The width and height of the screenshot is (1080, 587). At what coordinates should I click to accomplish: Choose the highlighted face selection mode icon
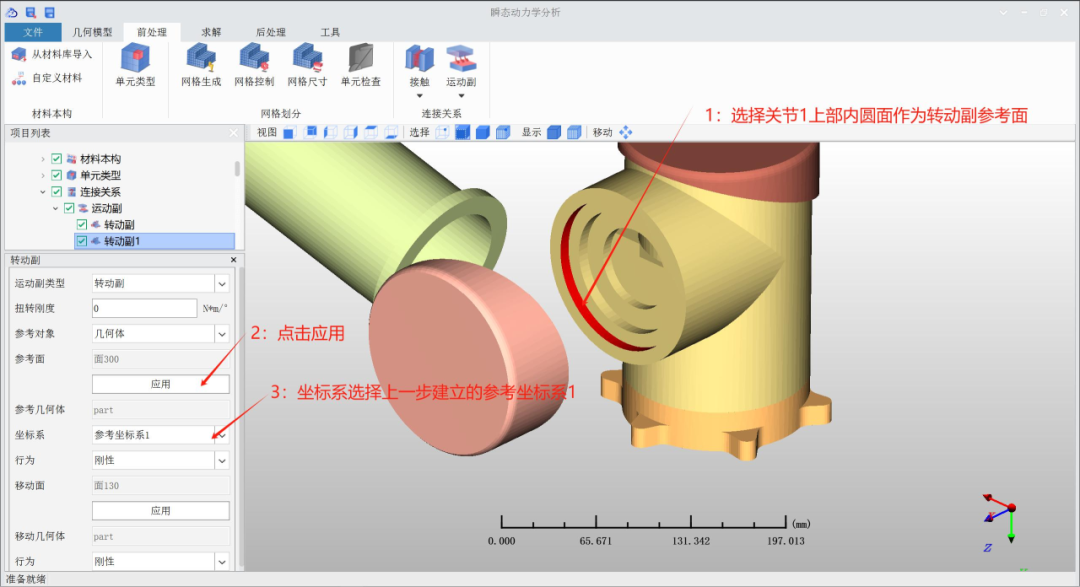463,132
